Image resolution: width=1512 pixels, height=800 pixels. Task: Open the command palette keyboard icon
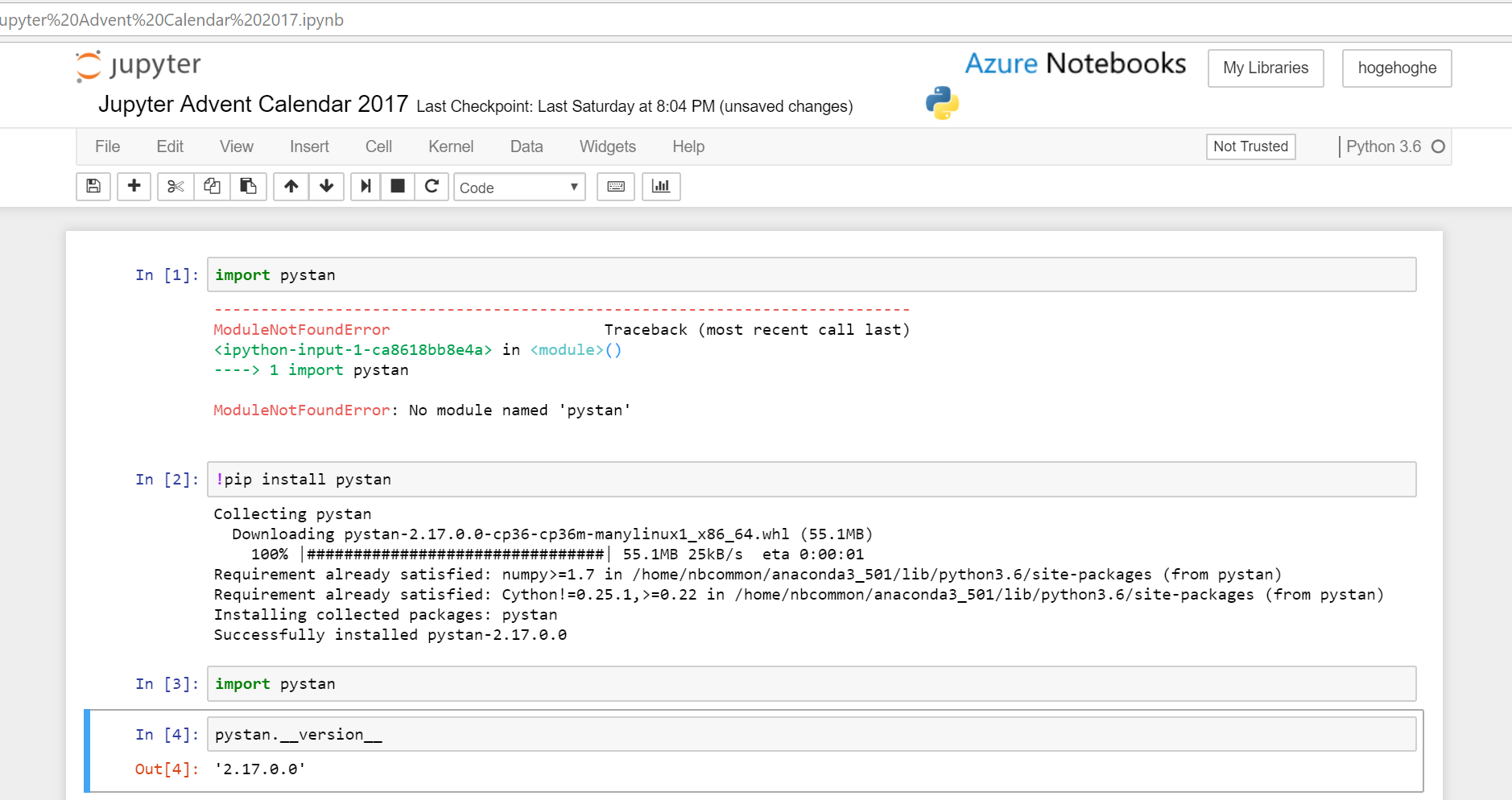(x=615, y=186)
